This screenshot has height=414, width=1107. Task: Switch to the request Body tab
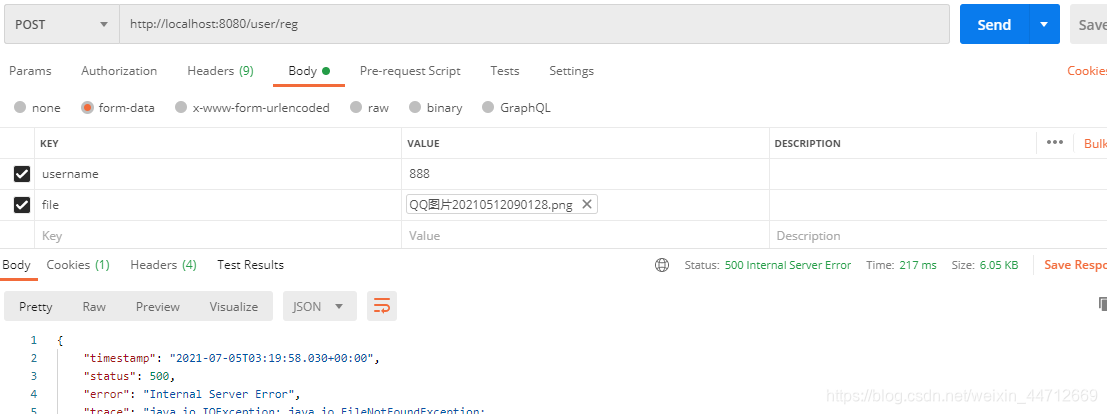(309, 71)
